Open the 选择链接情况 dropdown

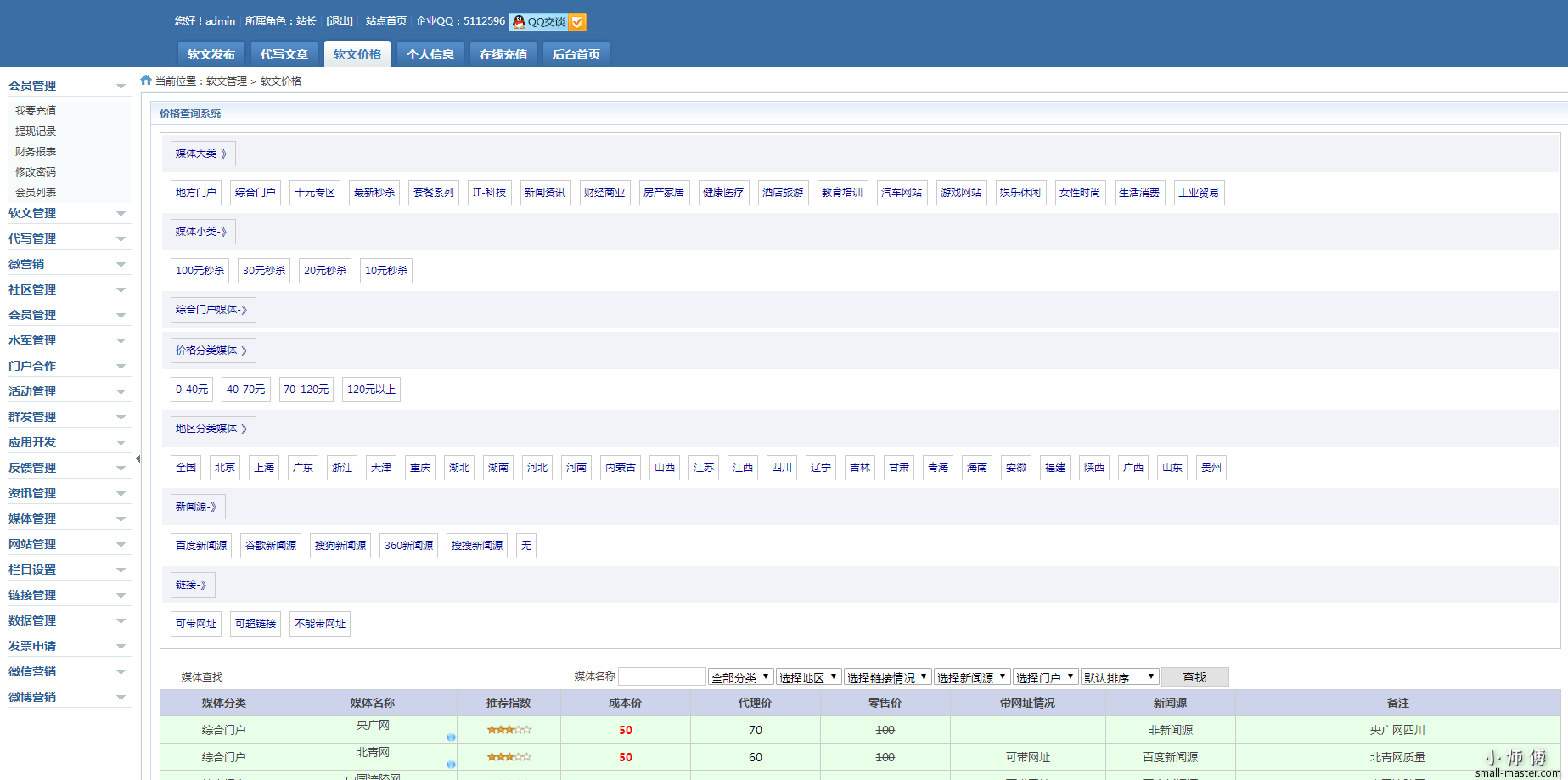click(x=888, y=677)
